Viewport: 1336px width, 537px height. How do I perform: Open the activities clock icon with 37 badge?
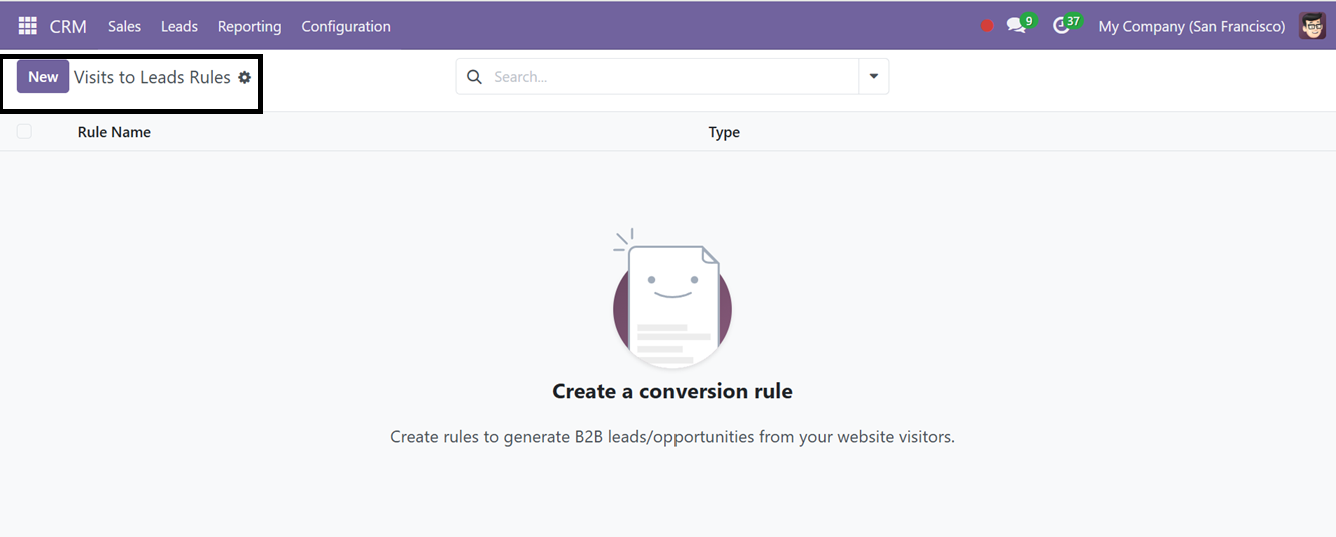[1067, 25]
